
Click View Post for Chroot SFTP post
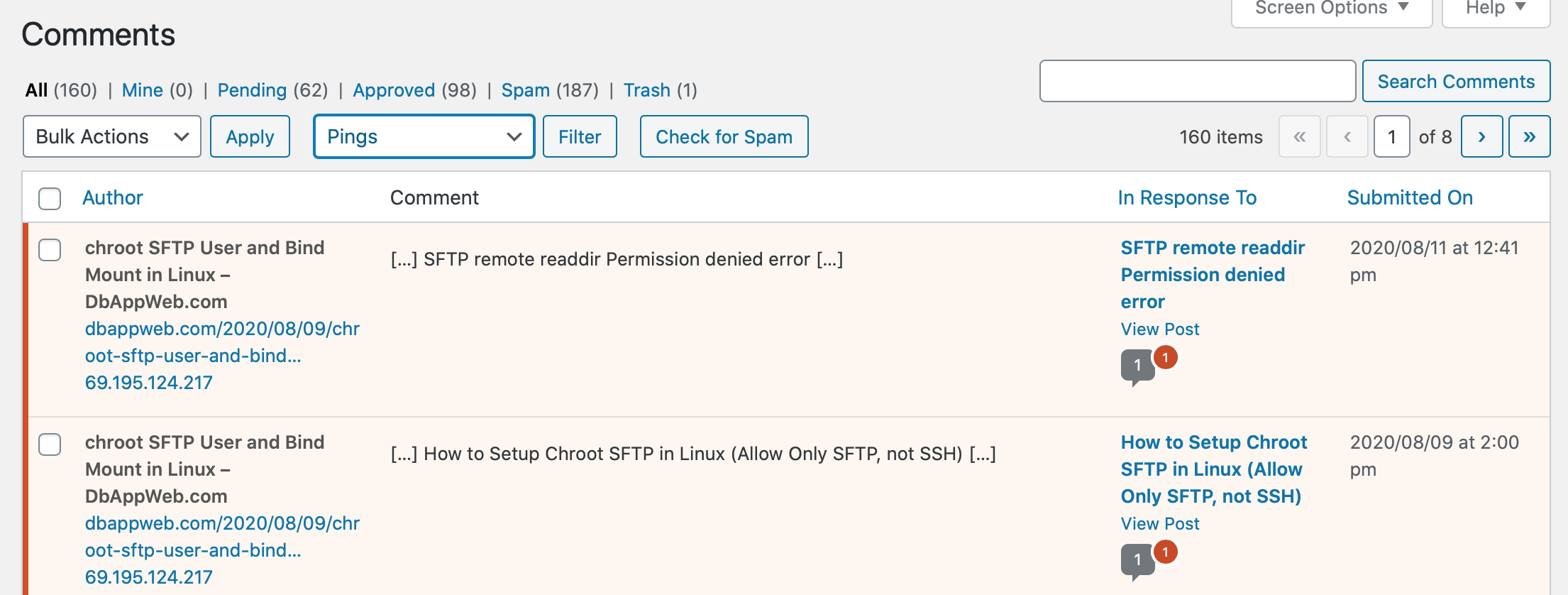coord(1160,523)
